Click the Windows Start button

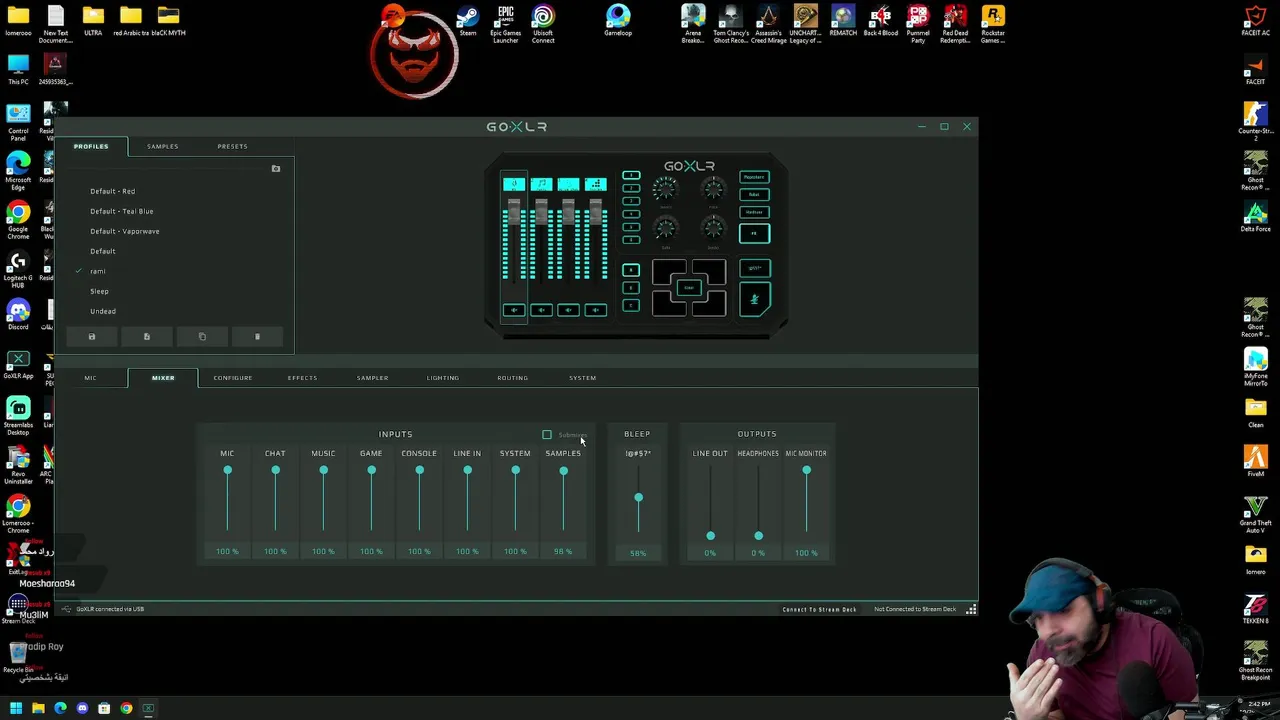(x=16, y=708)
